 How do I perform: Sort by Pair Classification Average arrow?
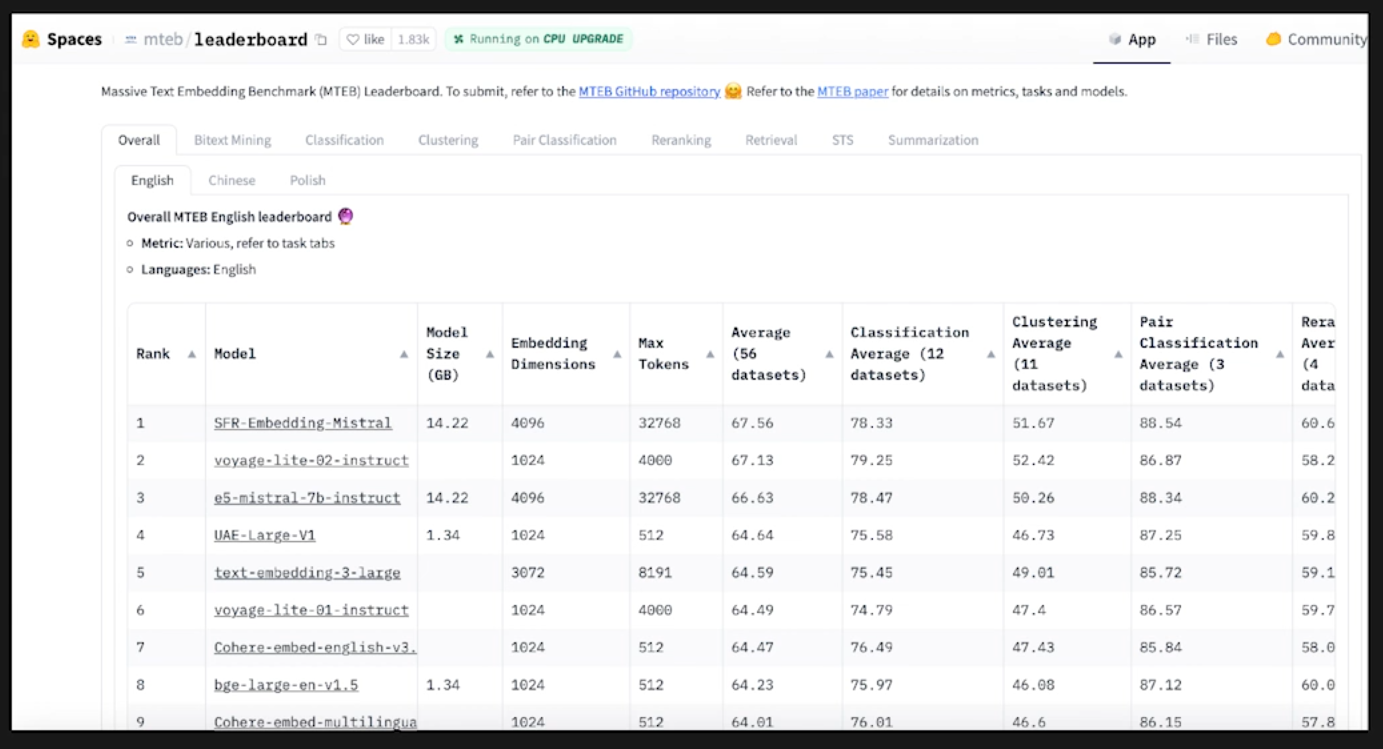click(x=1279, y=354)
